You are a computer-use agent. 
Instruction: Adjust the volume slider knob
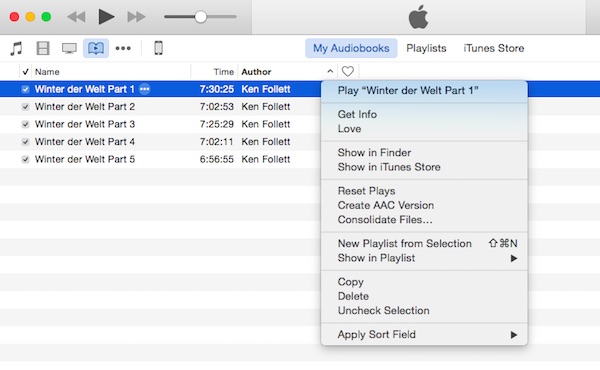pyautogui.click(x=200, y=16)
